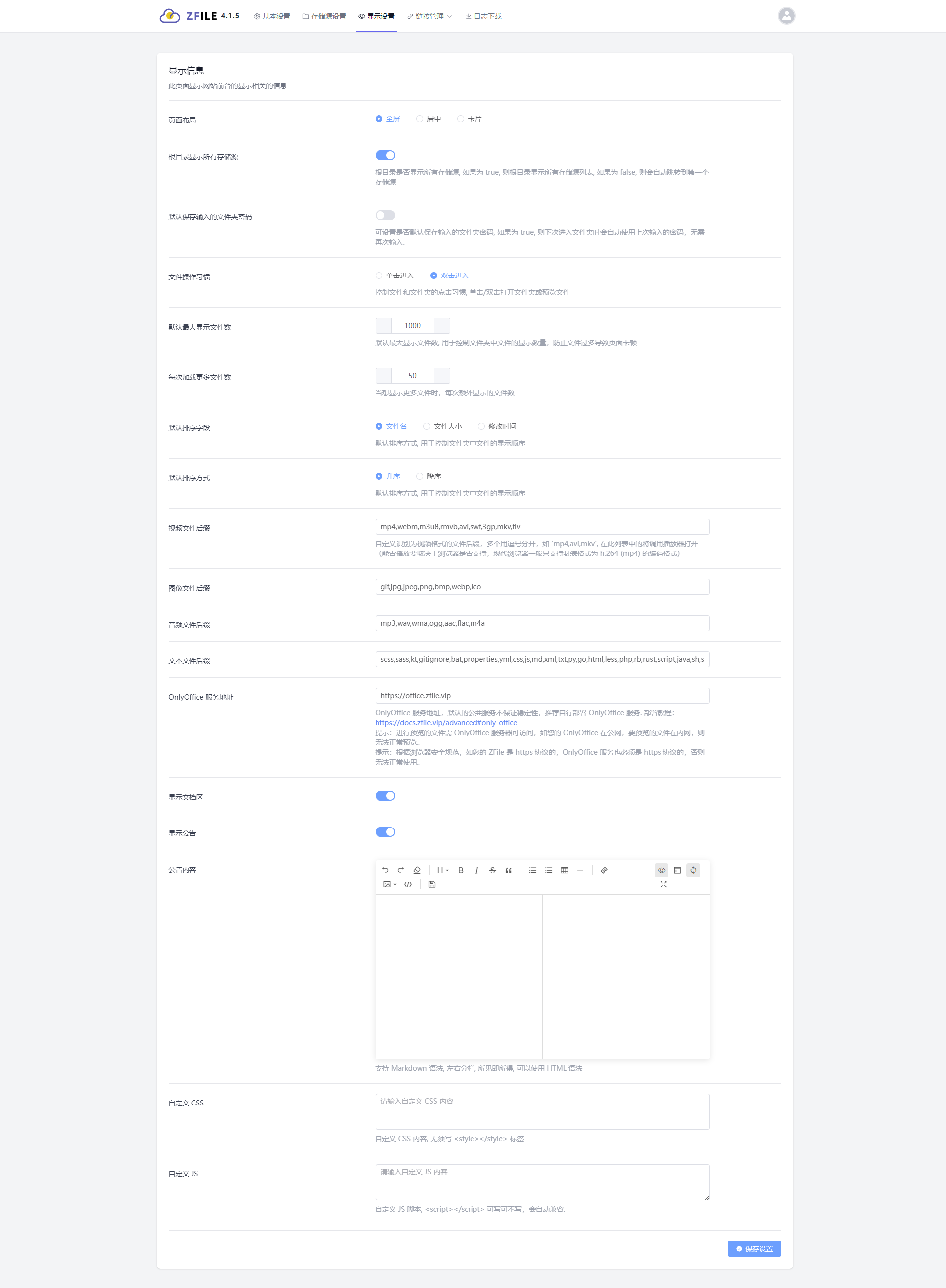Open the OnlyOffice deployment docs link
946x1288 pixels.
pyautogui.click(x=446, y=723)
